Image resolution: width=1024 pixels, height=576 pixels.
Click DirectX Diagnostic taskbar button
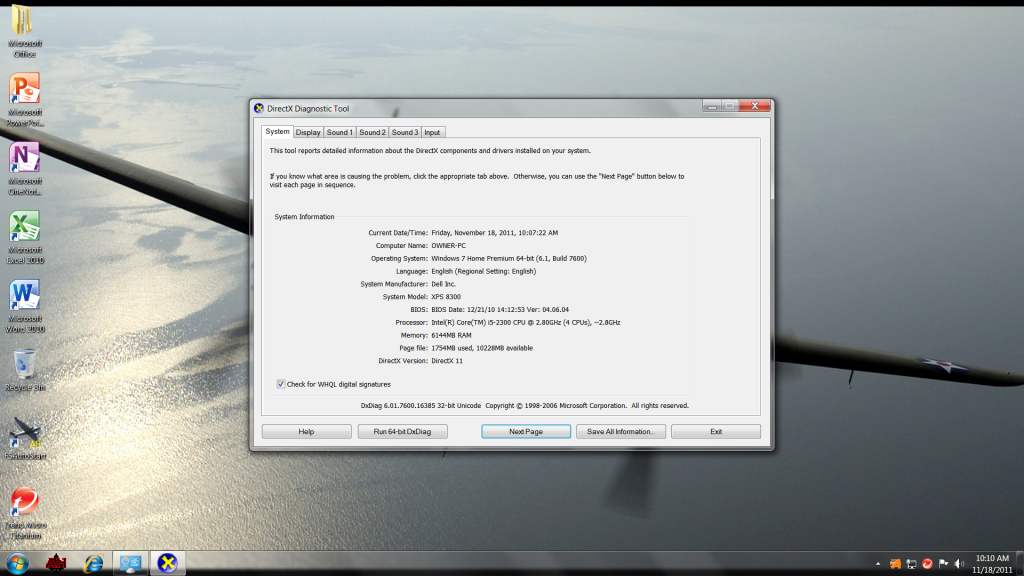(167, 563)
